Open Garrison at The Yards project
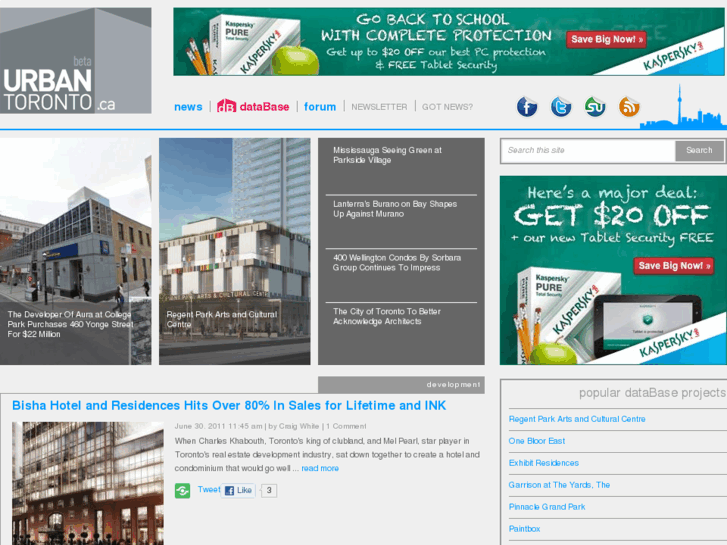Image resolution: width=727 pixels, height=545 pixels. [x=559, y=485]
